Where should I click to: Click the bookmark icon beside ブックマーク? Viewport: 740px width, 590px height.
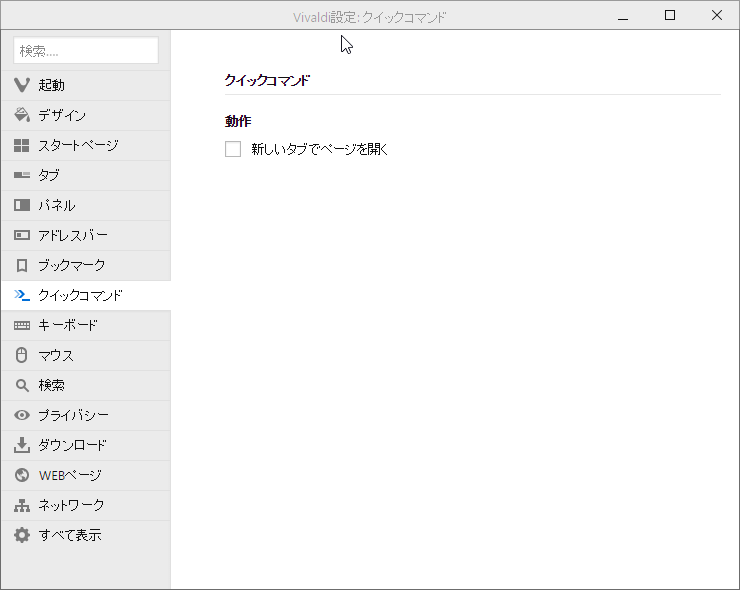coord(22,265)
